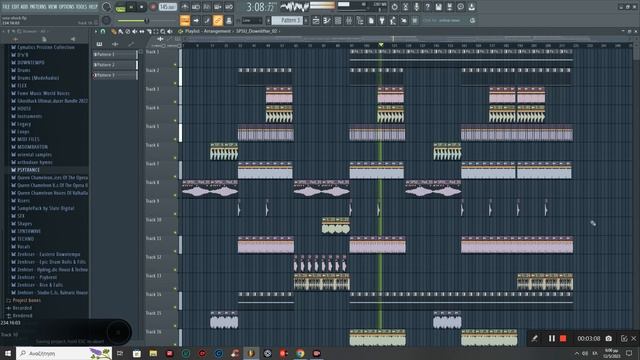This screenshot has height=360, width=640.
Task: Open the ADD menu
Action: 23,7
